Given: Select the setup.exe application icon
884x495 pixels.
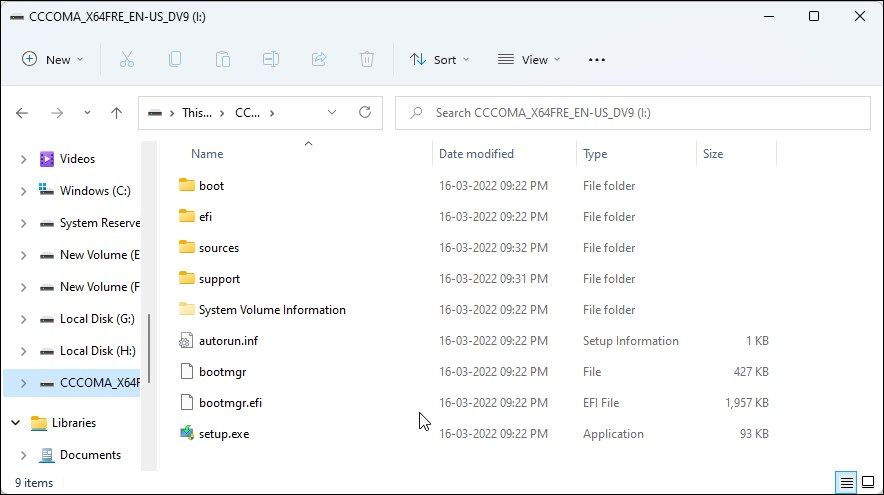Looking at the screenshot, I should pyautogui.click(x=187, y=433).
